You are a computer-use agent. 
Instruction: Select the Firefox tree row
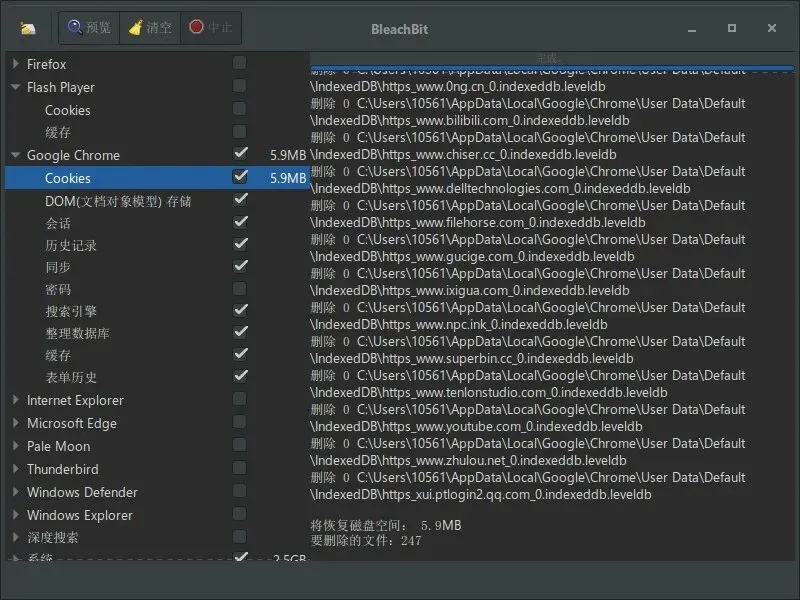click(x=157, y=64)
